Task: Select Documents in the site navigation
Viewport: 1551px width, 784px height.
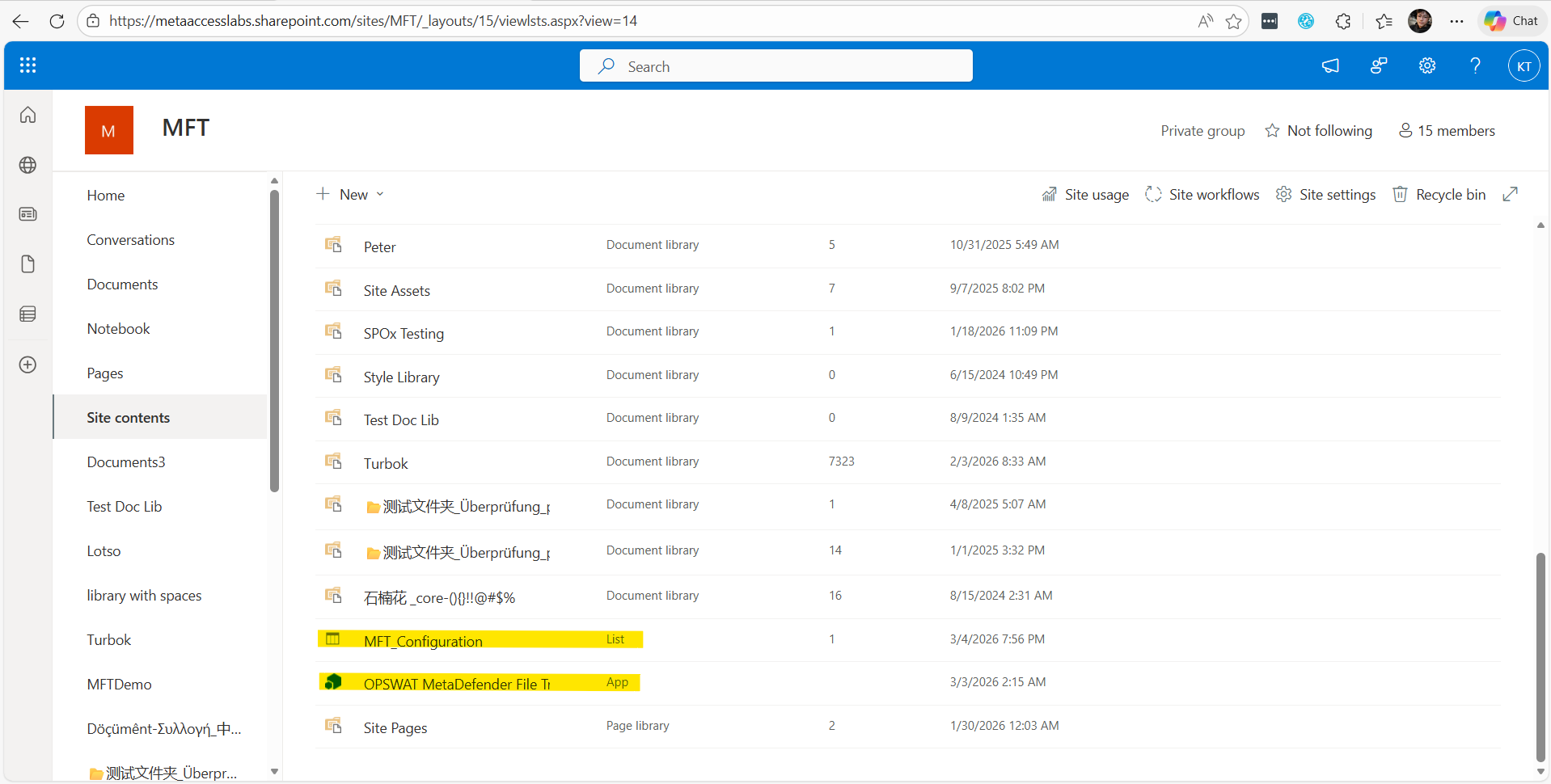Action: [122, 284]
